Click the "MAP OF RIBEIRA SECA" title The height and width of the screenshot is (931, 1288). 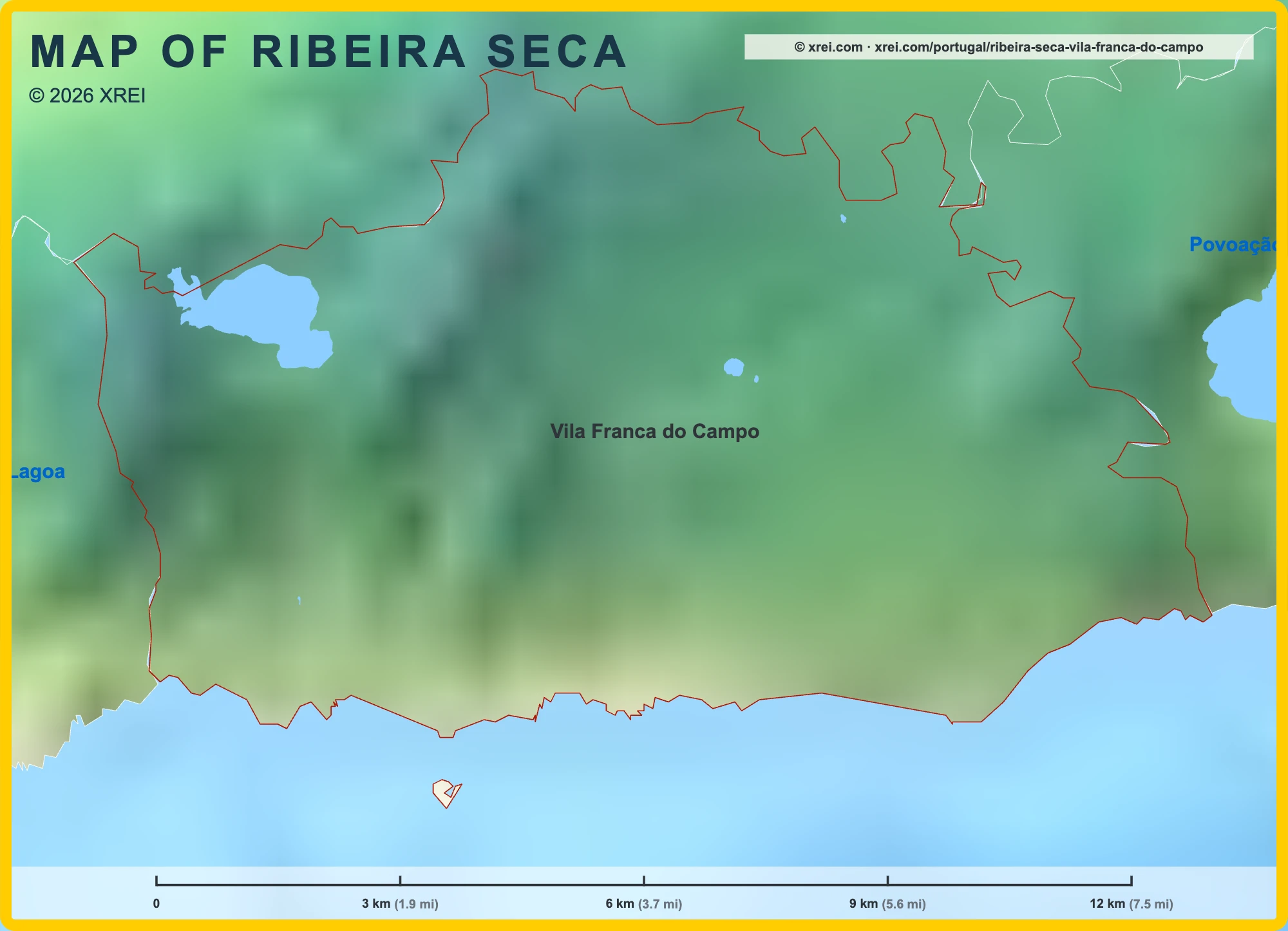pyautogui.click(x=328, y=52)
